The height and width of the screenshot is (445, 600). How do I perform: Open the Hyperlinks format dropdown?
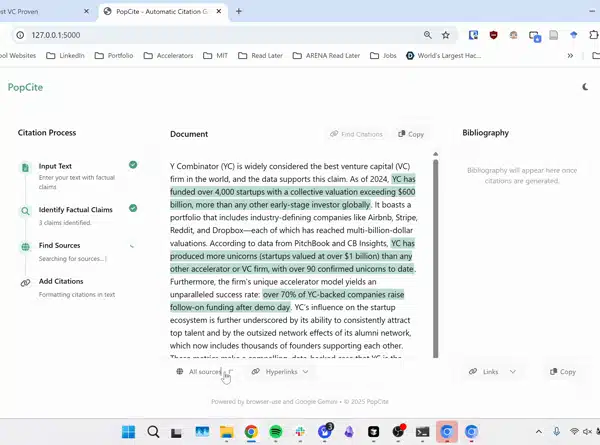pos(280,372)
